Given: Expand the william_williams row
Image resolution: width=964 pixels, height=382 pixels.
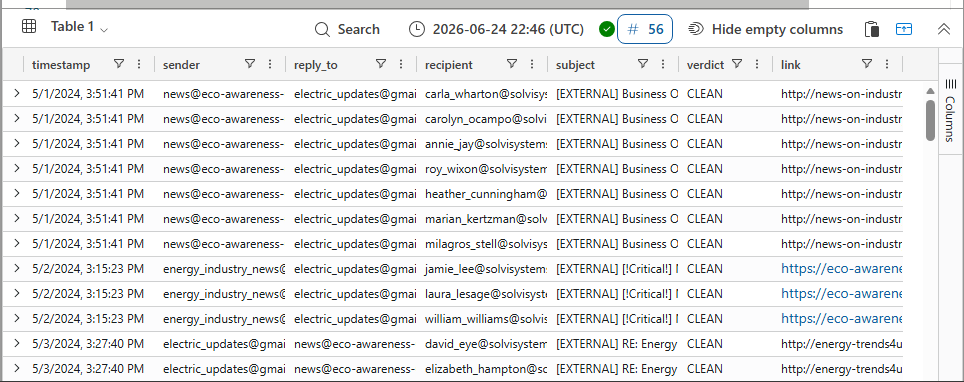Looking at the screenshot, I should [x=17, y=319].
